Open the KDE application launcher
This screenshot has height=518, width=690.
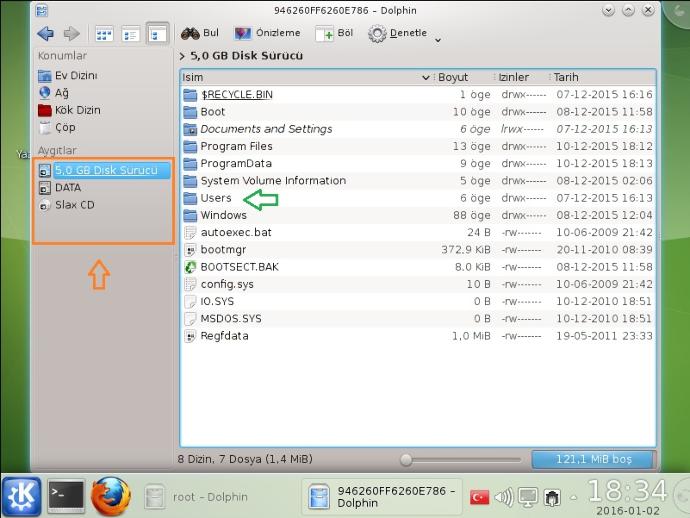click(22, 496)
